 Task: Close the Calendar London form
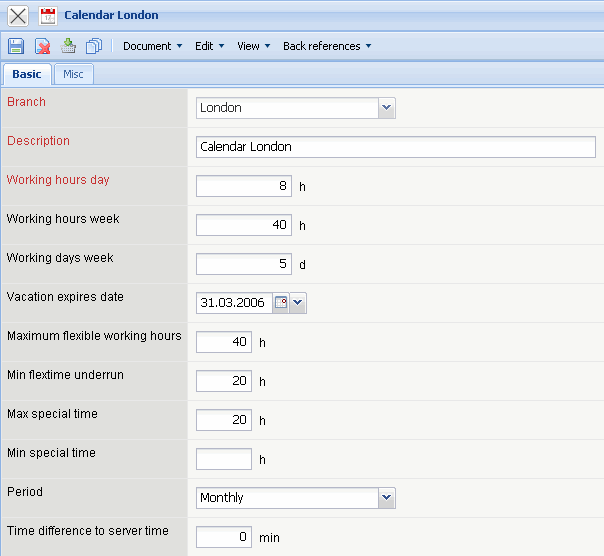tap(18, 16)
